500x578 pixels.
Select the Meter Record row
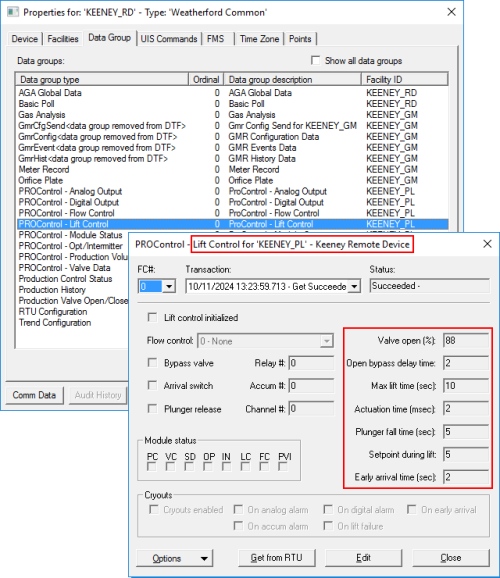(232, 170)
